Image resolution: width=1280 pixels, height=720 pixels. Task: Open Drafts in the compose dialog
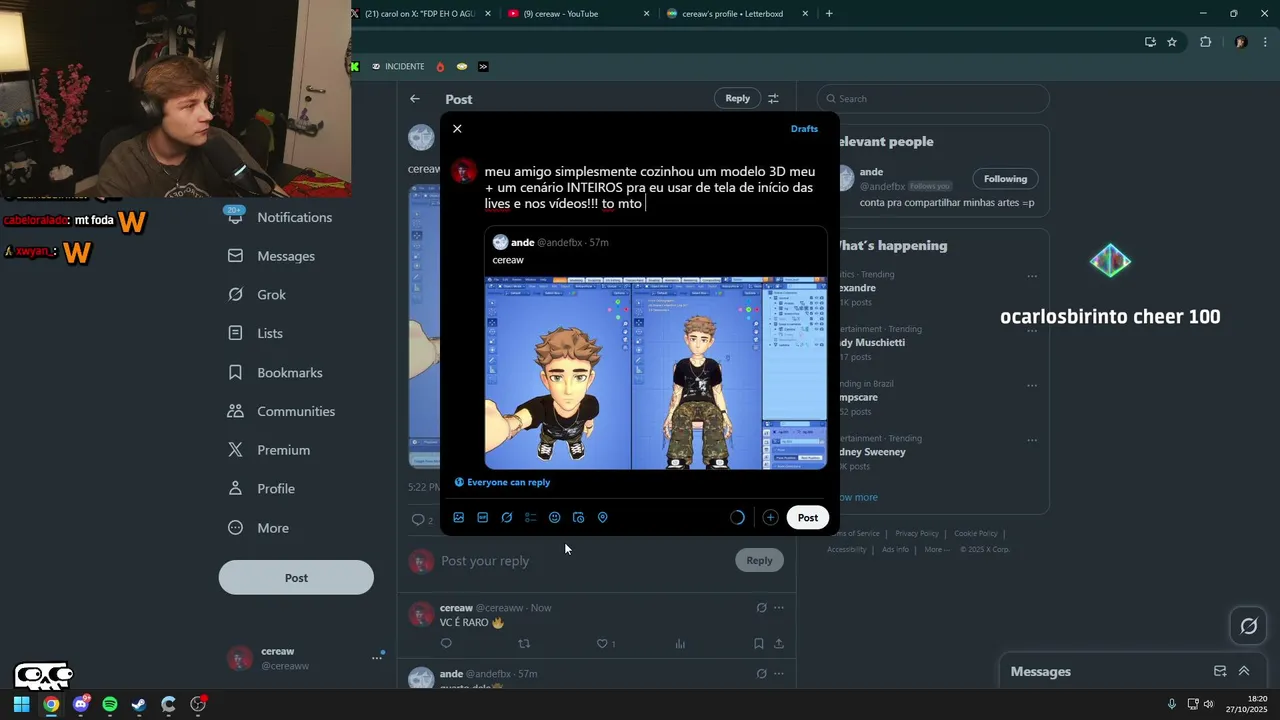tap(804, 129)
